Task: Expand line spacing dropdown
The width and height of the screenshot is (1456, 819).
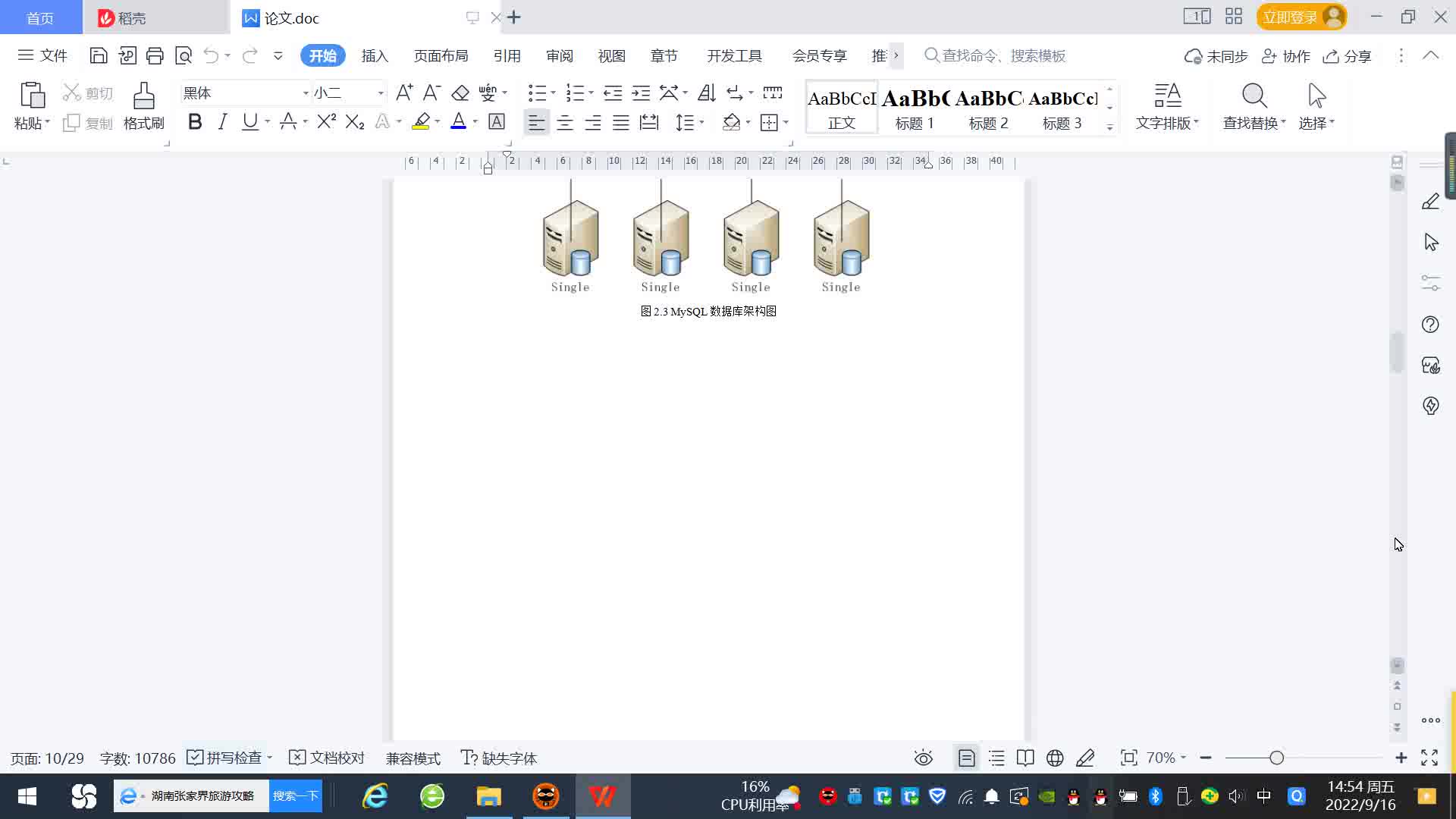Action: [702, 122]
